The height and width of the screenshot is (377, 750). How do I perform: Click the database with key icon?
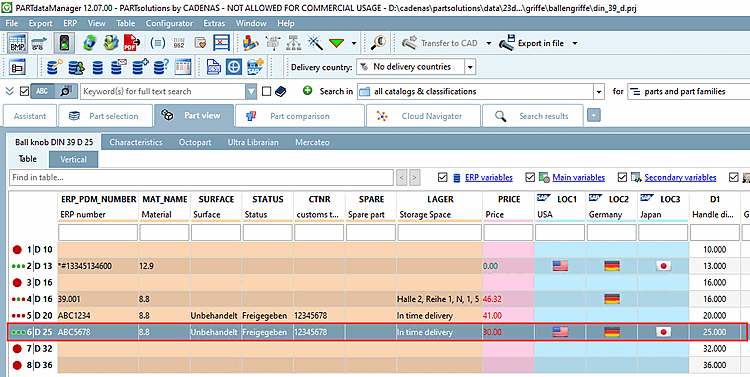[55, 67]
